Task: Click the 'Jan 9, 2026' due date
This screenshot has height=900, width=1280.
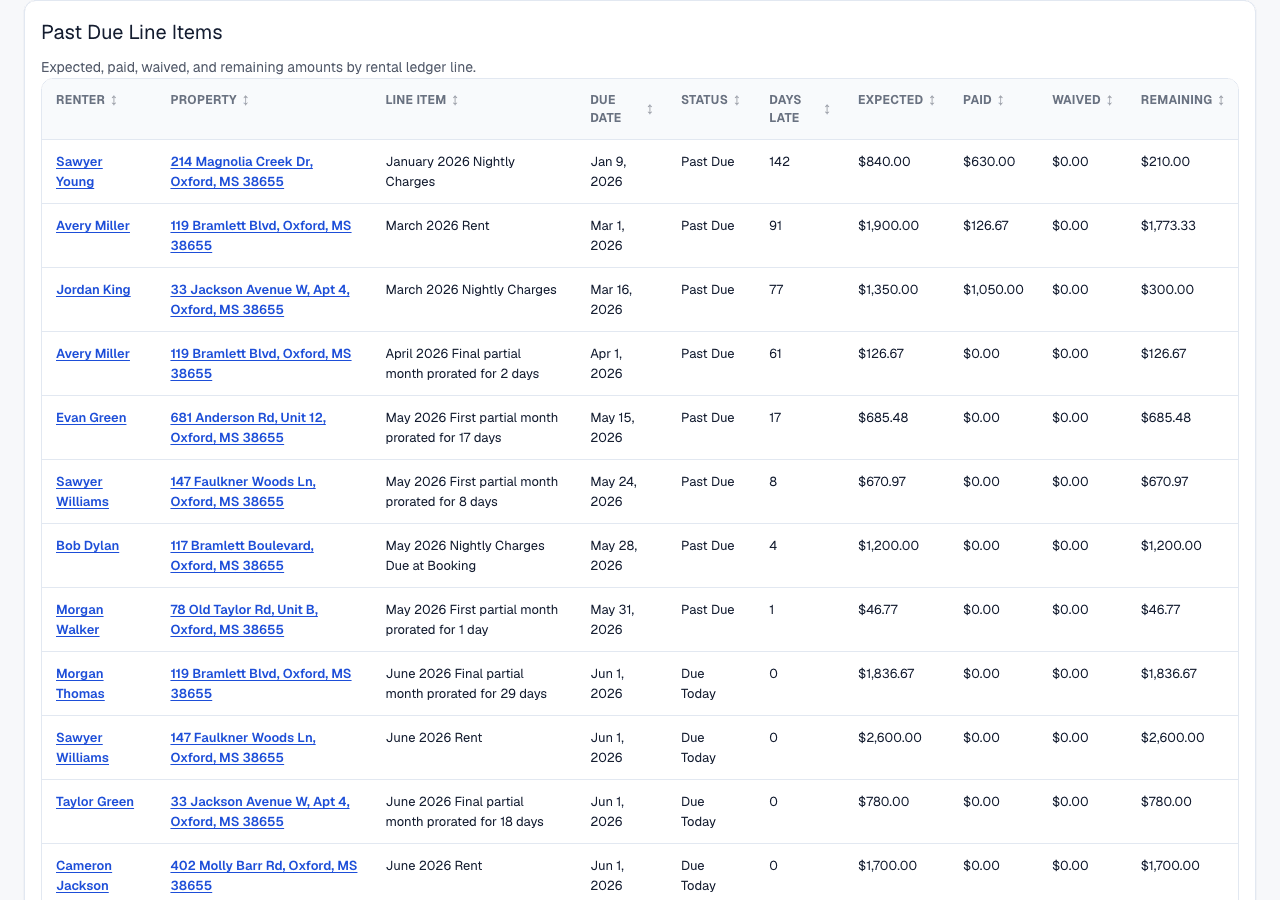Action: coord(608,171)
